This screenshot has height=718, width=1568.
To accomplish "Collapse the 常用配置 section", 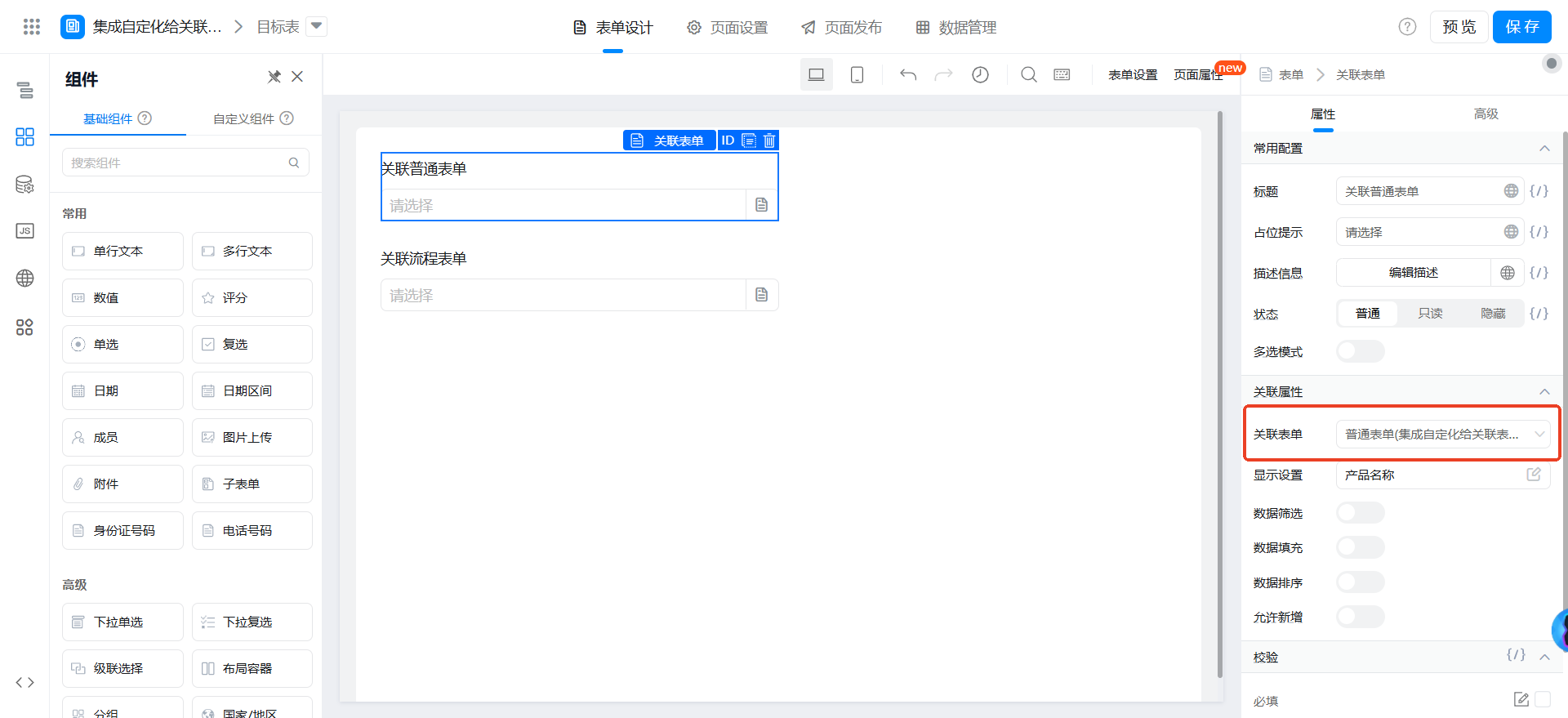I will (x=1544, y=148).
